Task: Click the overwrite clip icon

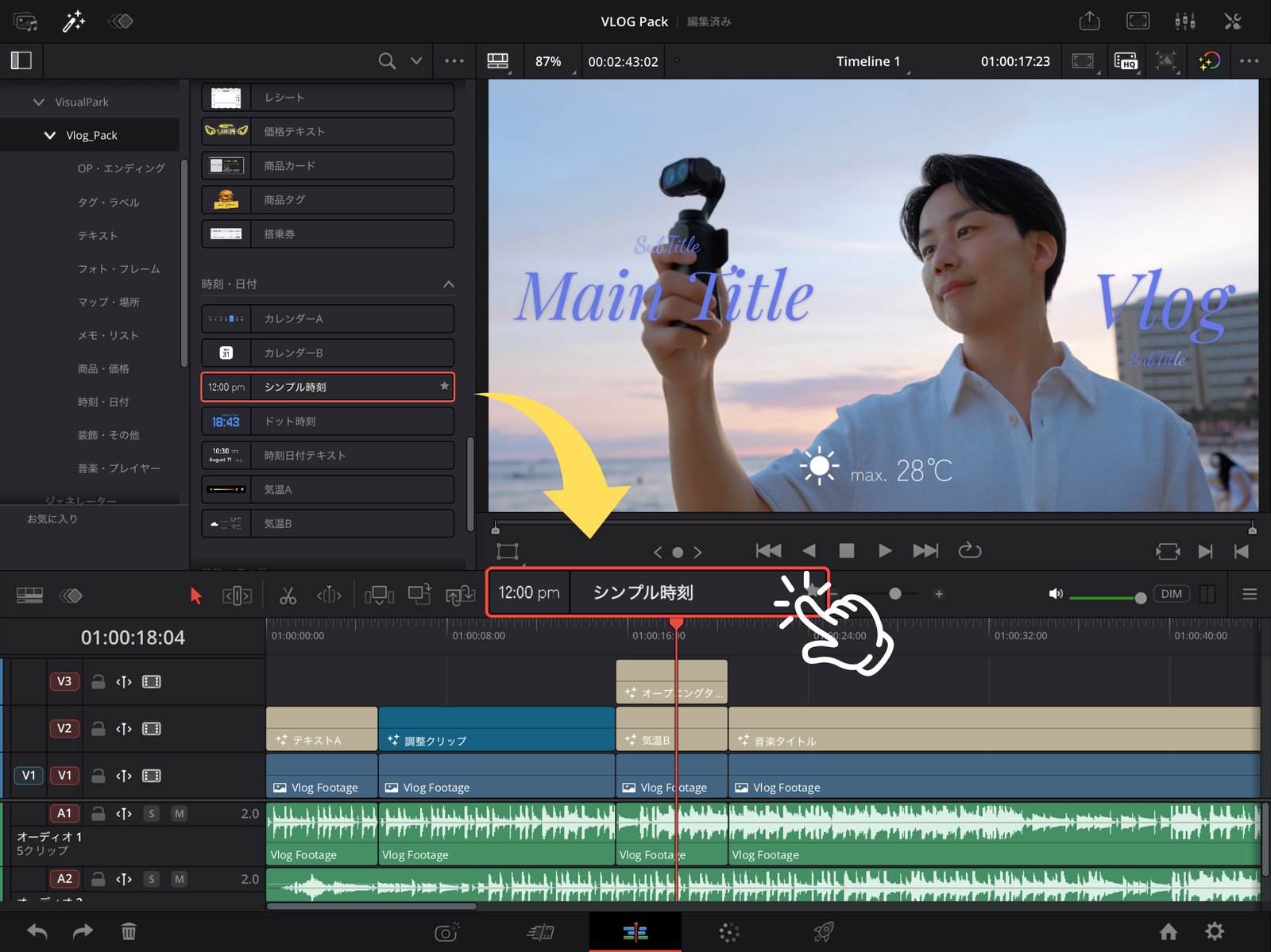Action: [x=419, y=593]
